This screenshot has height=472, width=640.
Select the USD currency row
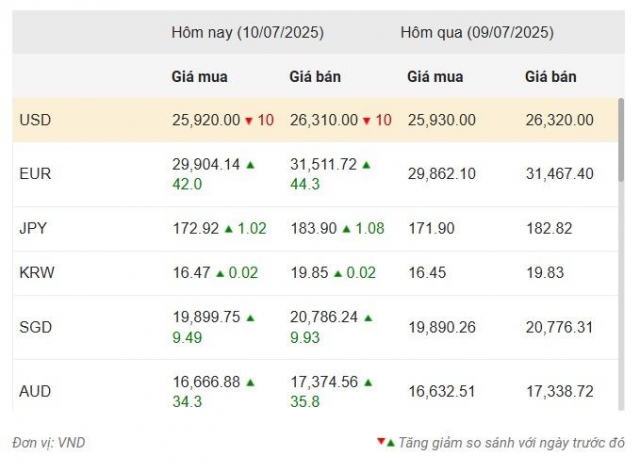click(315, 120)
